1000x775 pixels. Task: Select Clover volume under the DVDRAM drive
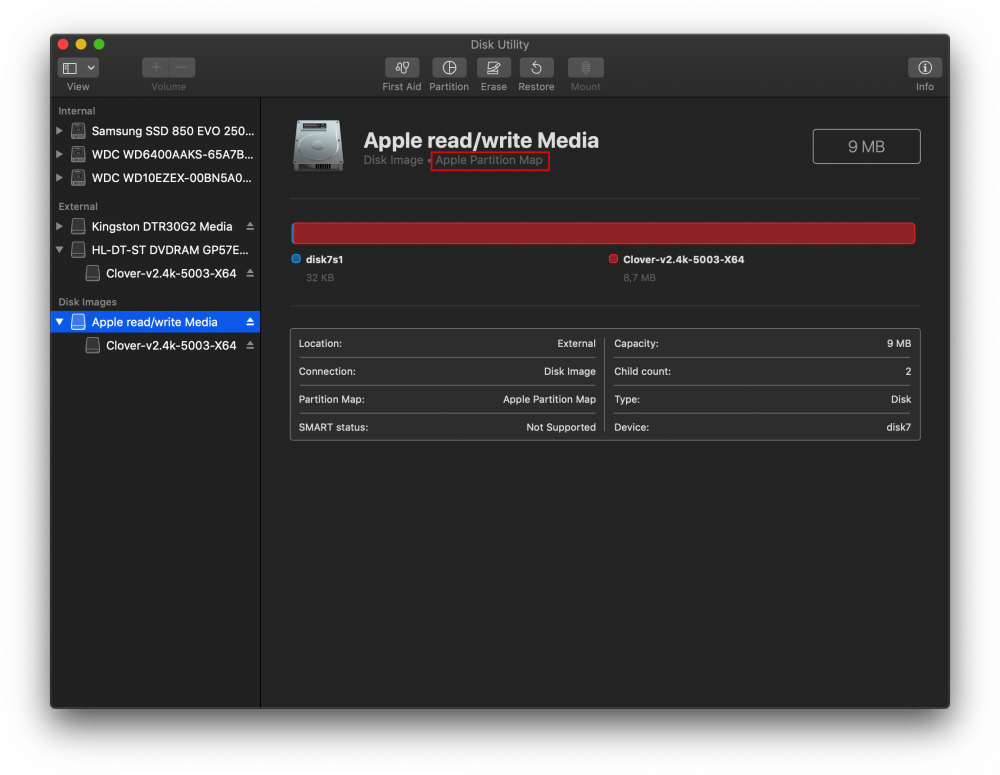tap(155, 274)
